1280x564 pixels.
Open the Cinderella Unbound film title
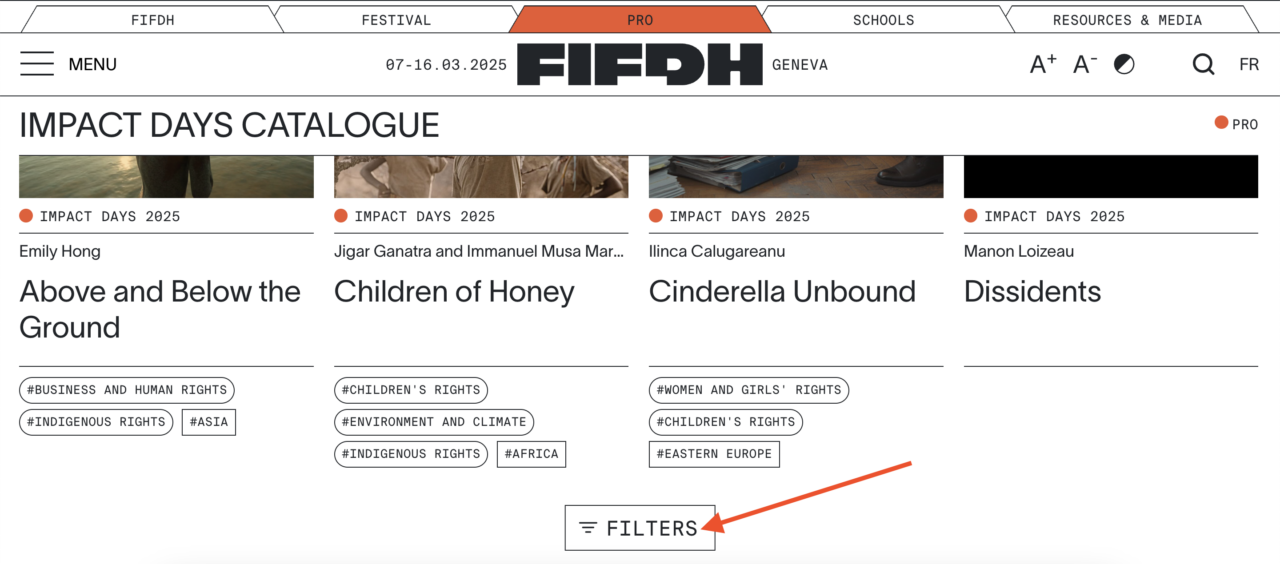point(782,292)
